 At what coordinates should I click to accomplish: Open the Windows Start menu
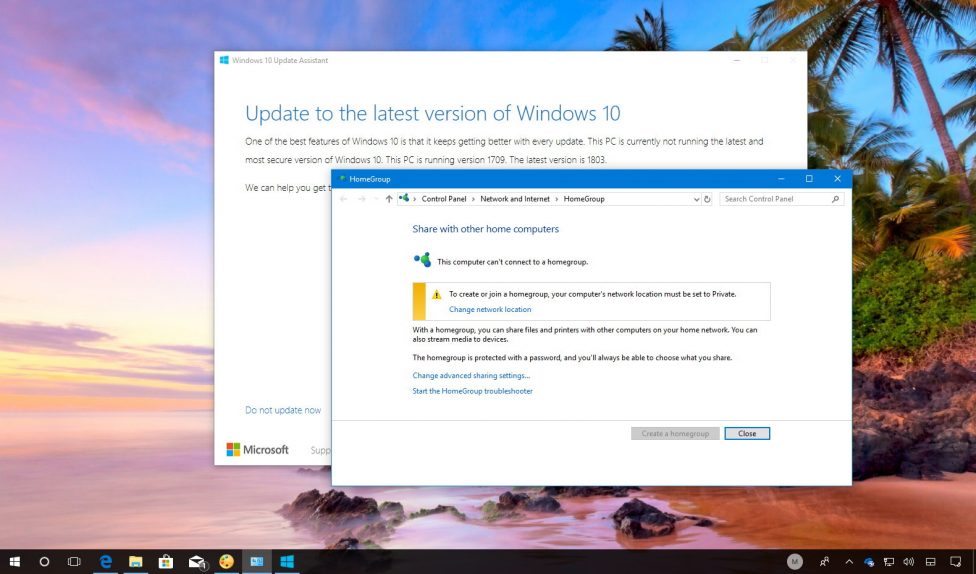[x=14, y=562]
